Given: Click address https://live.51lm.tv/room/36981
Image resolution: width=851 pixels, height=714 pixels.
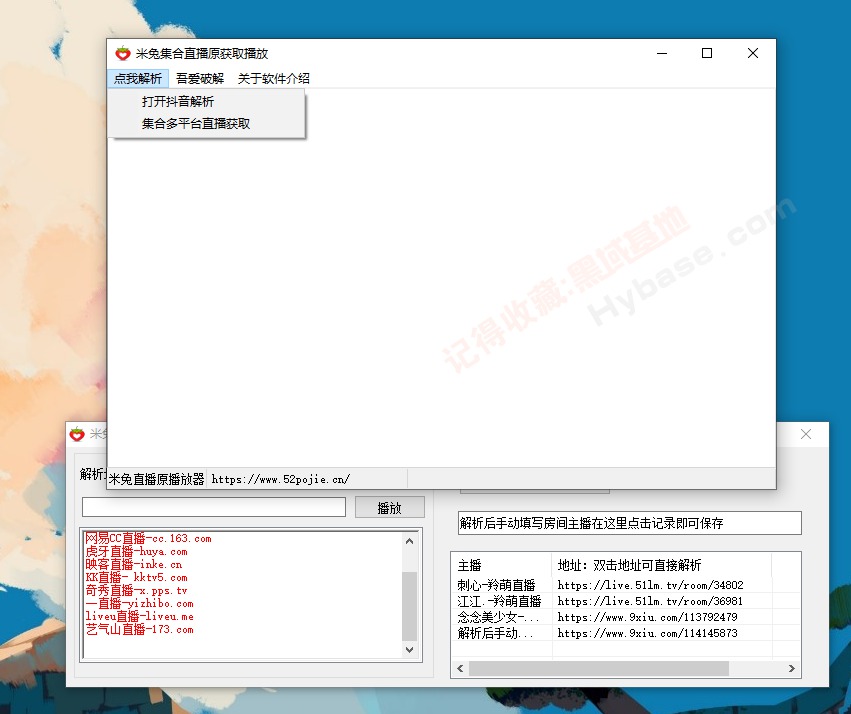Looking at the screenshot, I should coord(650,601).
